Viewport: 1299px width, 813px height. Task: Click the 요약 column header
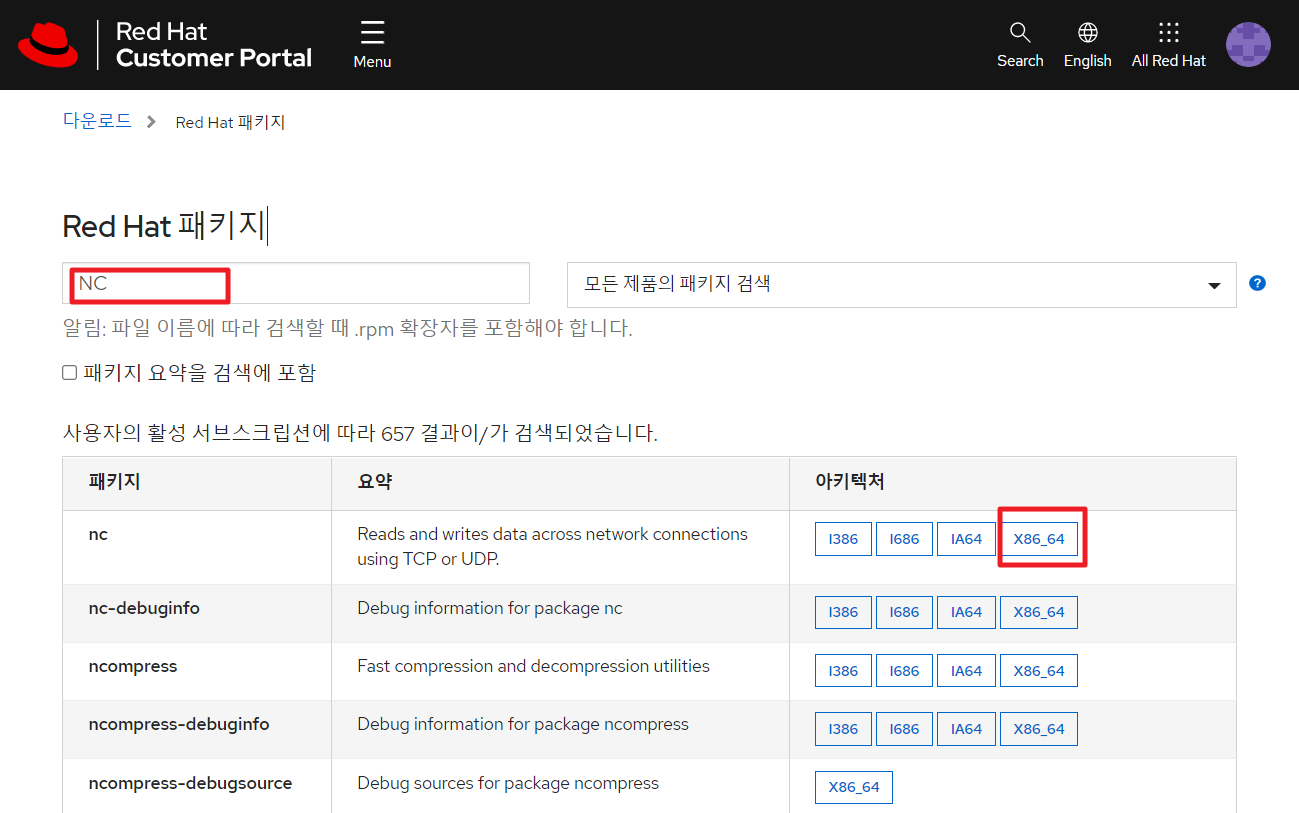374,482
